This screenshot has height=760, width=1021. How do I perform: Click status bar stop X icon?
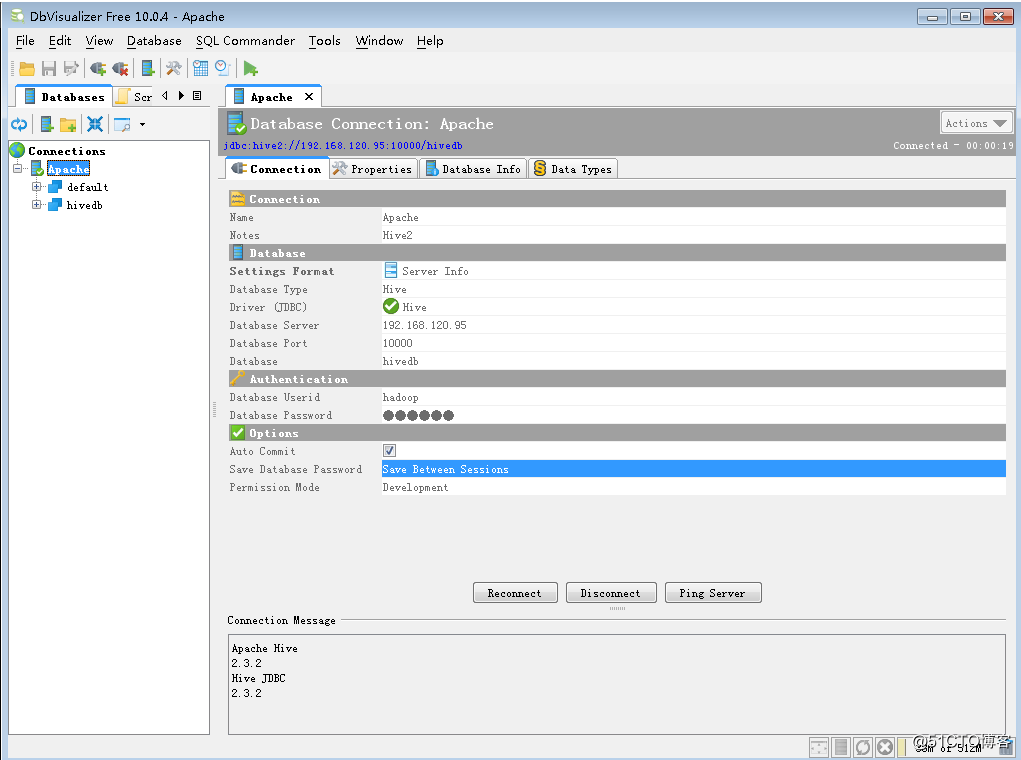885,748
